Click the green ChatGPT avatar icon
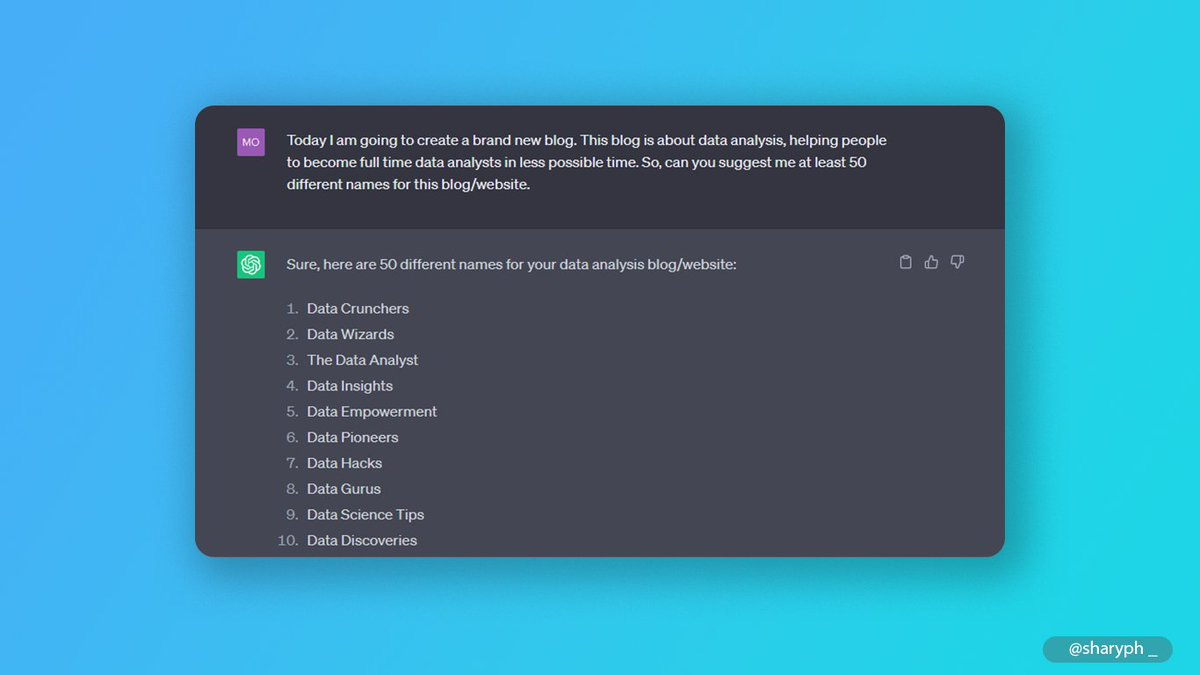Viewport: 1200px width, 675px height. tap(251, 264)
